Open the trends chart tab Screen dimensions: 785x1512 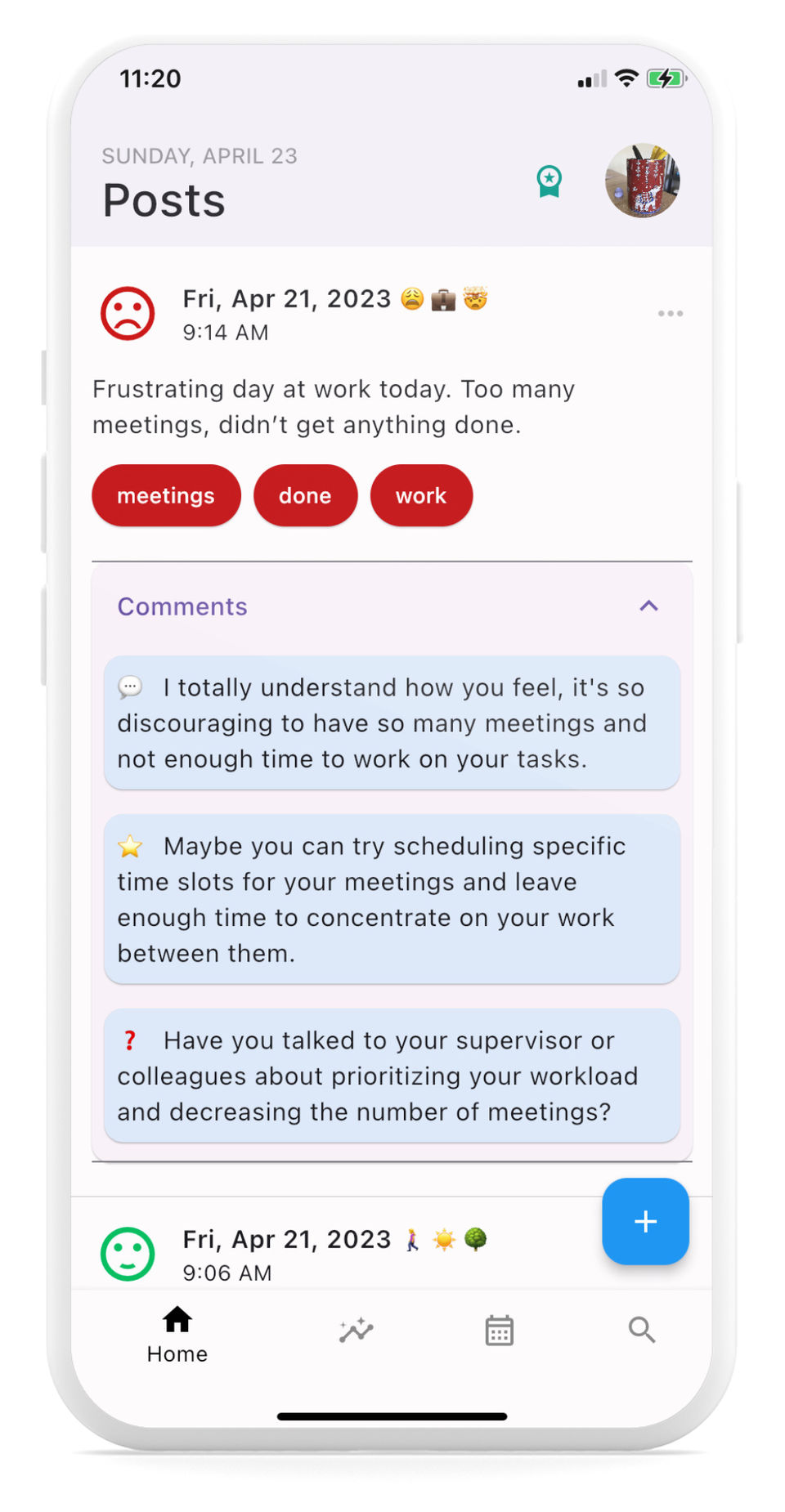[x=357, y=1331]
